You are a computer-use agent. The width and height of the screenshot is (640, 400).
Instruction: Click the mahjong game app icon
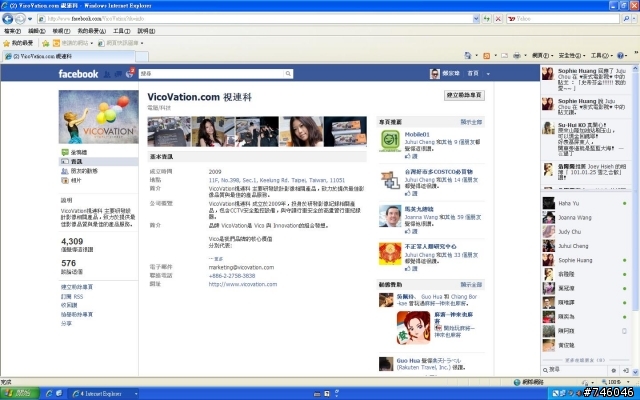pyautogui.click(x=413, y=327)
